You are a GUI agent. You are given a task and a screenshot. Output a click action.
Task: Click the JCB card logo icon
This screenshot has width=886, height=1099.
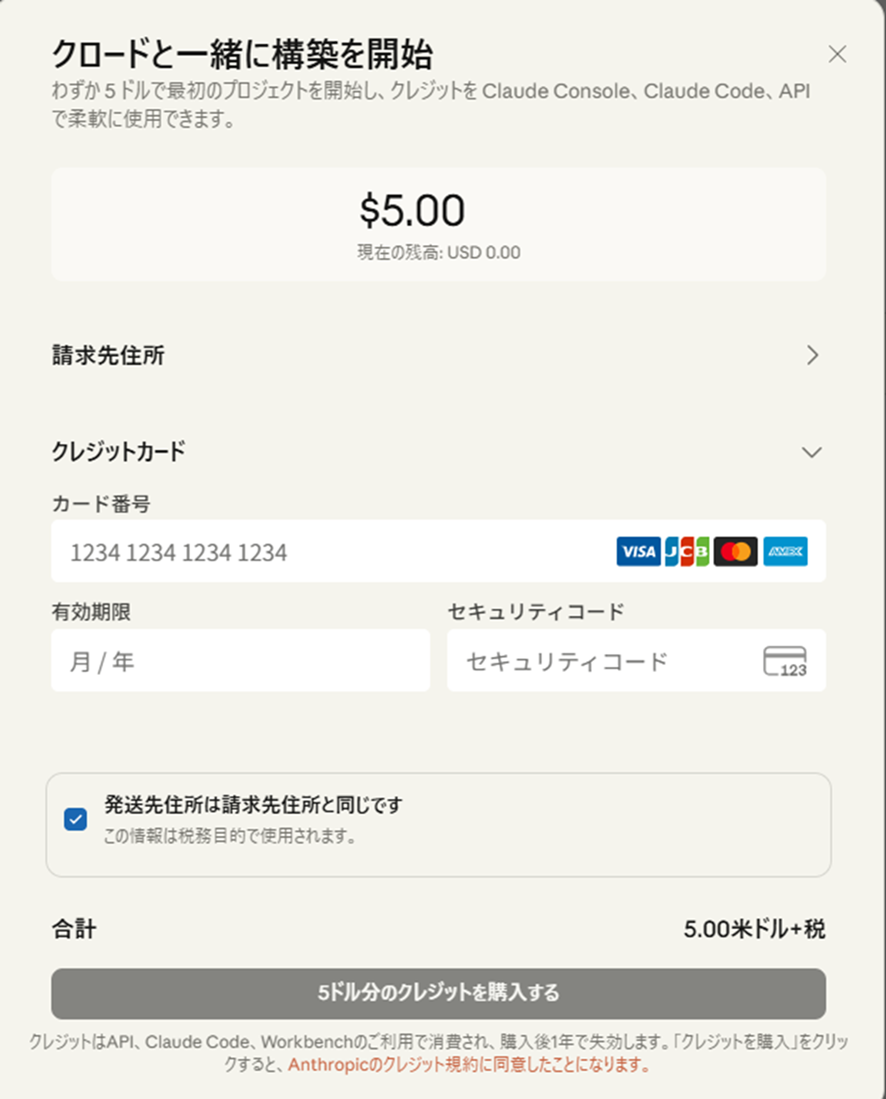coord(687,551)
